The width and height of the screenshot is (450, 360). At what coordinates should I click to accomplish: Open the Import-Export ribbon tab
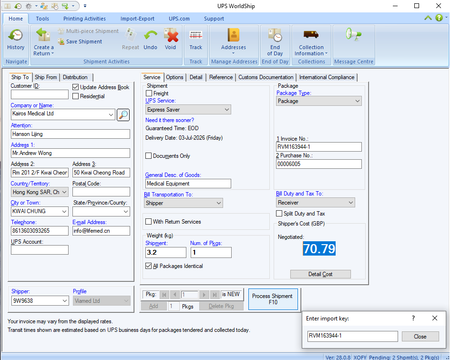137,19
